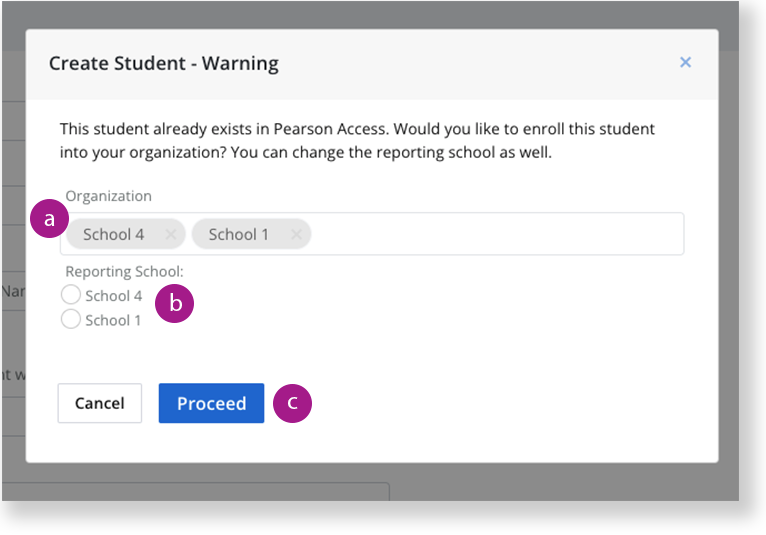Close the Create Student warning dialog
This screenshot has width=766, height=535.
[x=685, y=62]
